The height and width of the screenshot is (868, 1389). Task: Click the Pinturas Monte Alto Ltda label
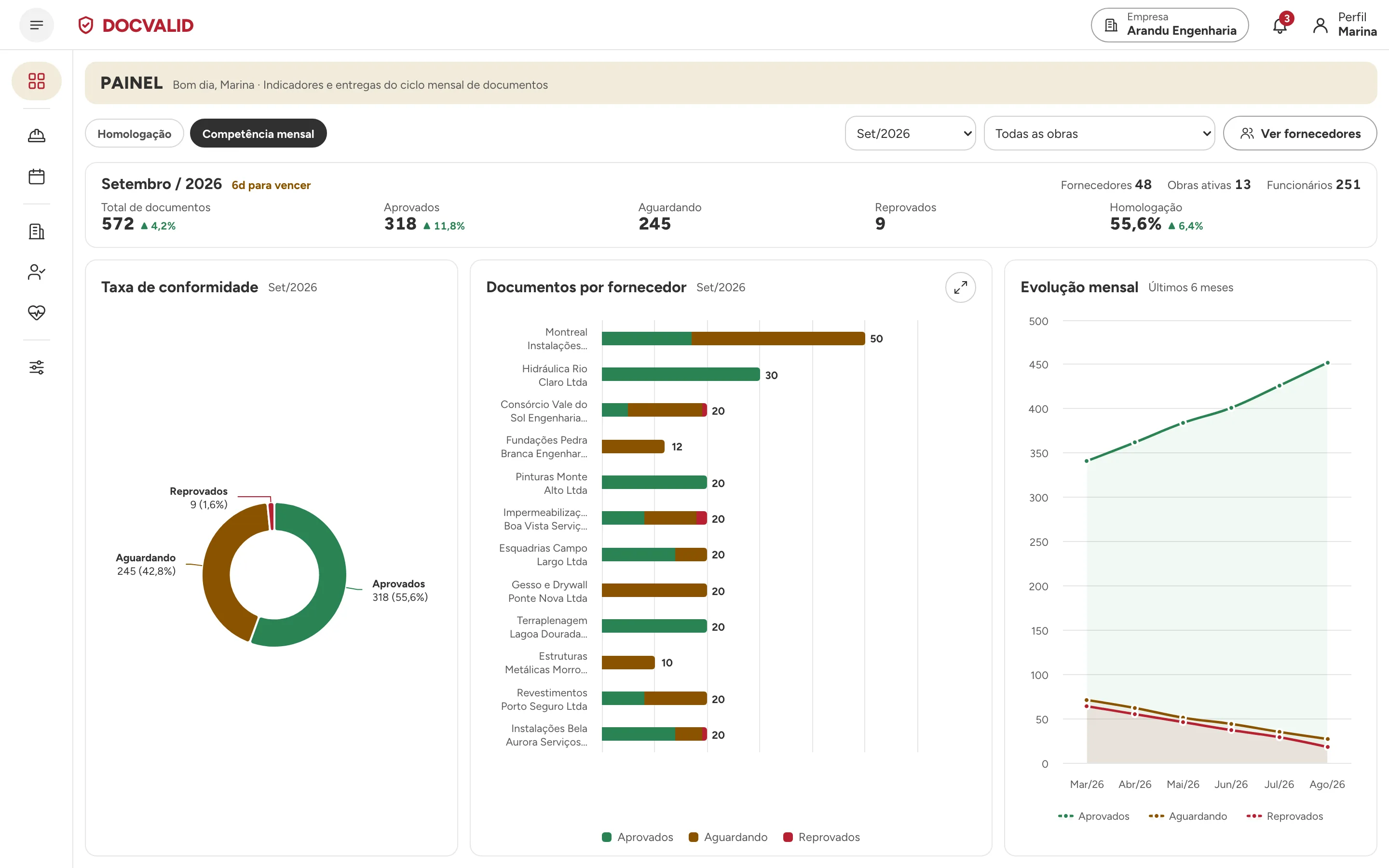pyautogui.click(x=551, y=483)
